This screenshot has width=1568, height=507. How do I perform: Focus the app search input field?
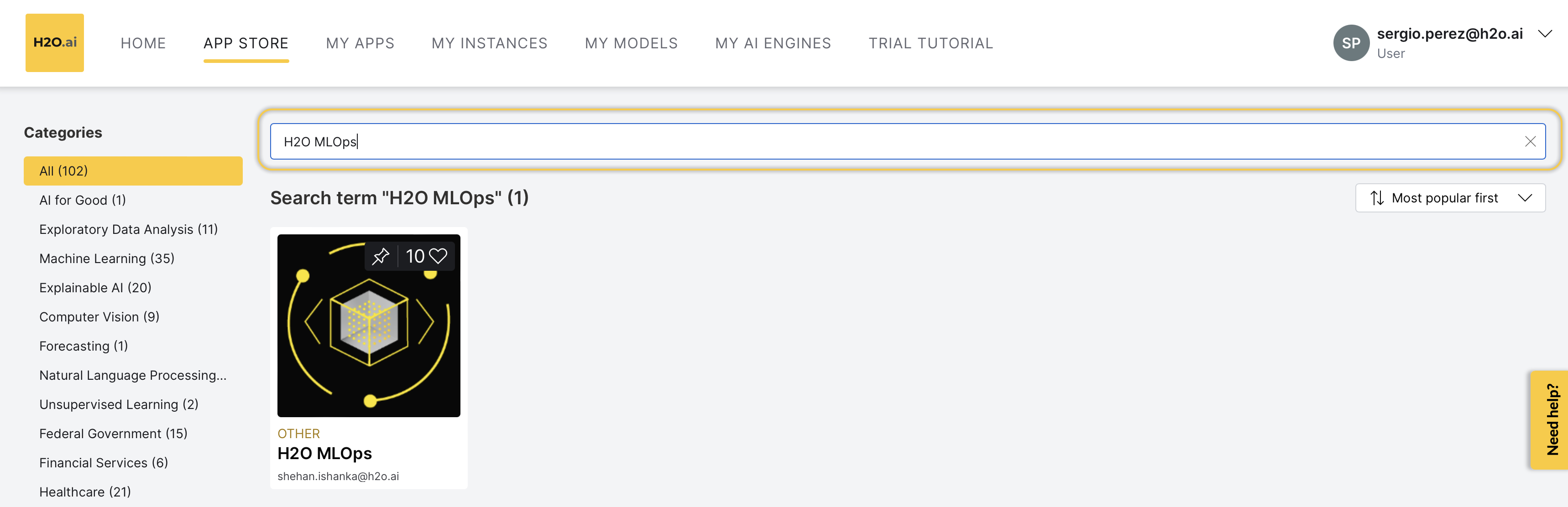tap(908, 142)
